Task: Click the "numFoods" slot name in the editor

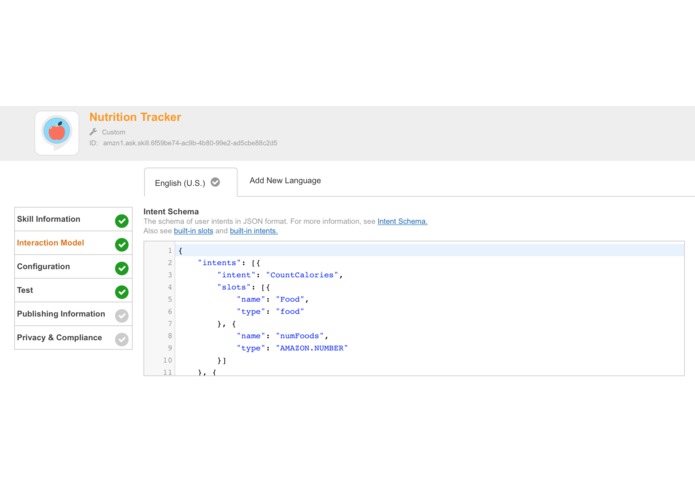Action: tap(299, 336)
